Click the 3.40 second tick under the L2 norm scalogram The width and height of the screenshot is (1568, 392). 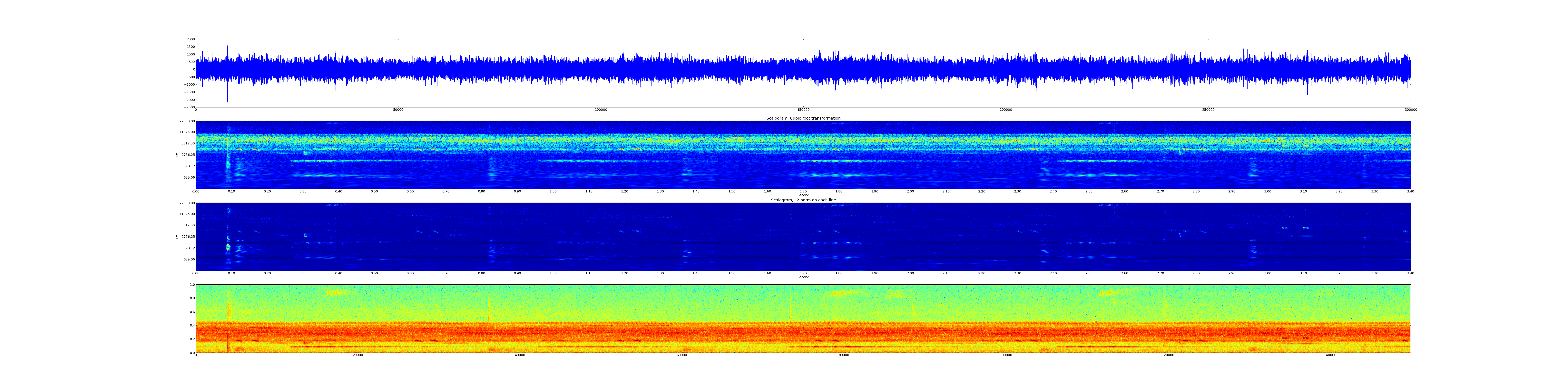(x=1410, y=273)
